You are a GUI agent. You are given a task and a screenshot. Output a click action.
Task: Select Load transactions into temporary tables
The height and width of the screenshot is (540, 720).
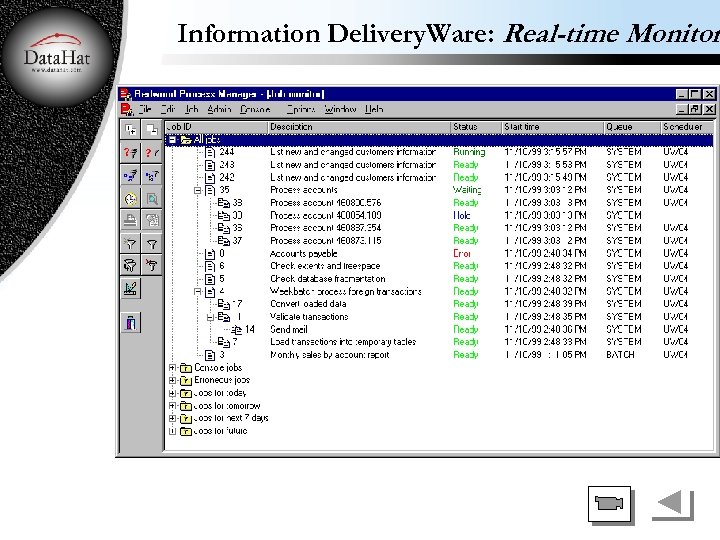click(343, 342)
